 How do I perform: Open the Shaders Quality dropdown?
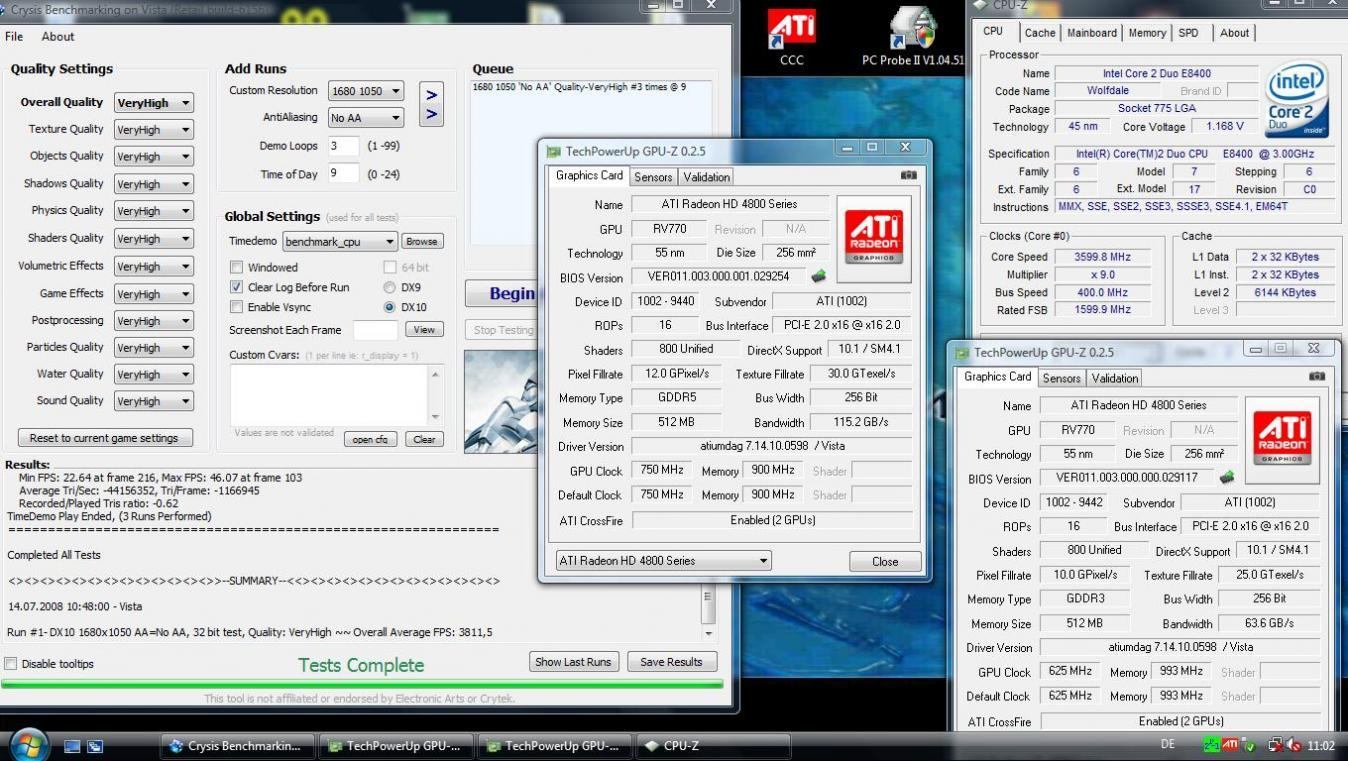(153, 239)
